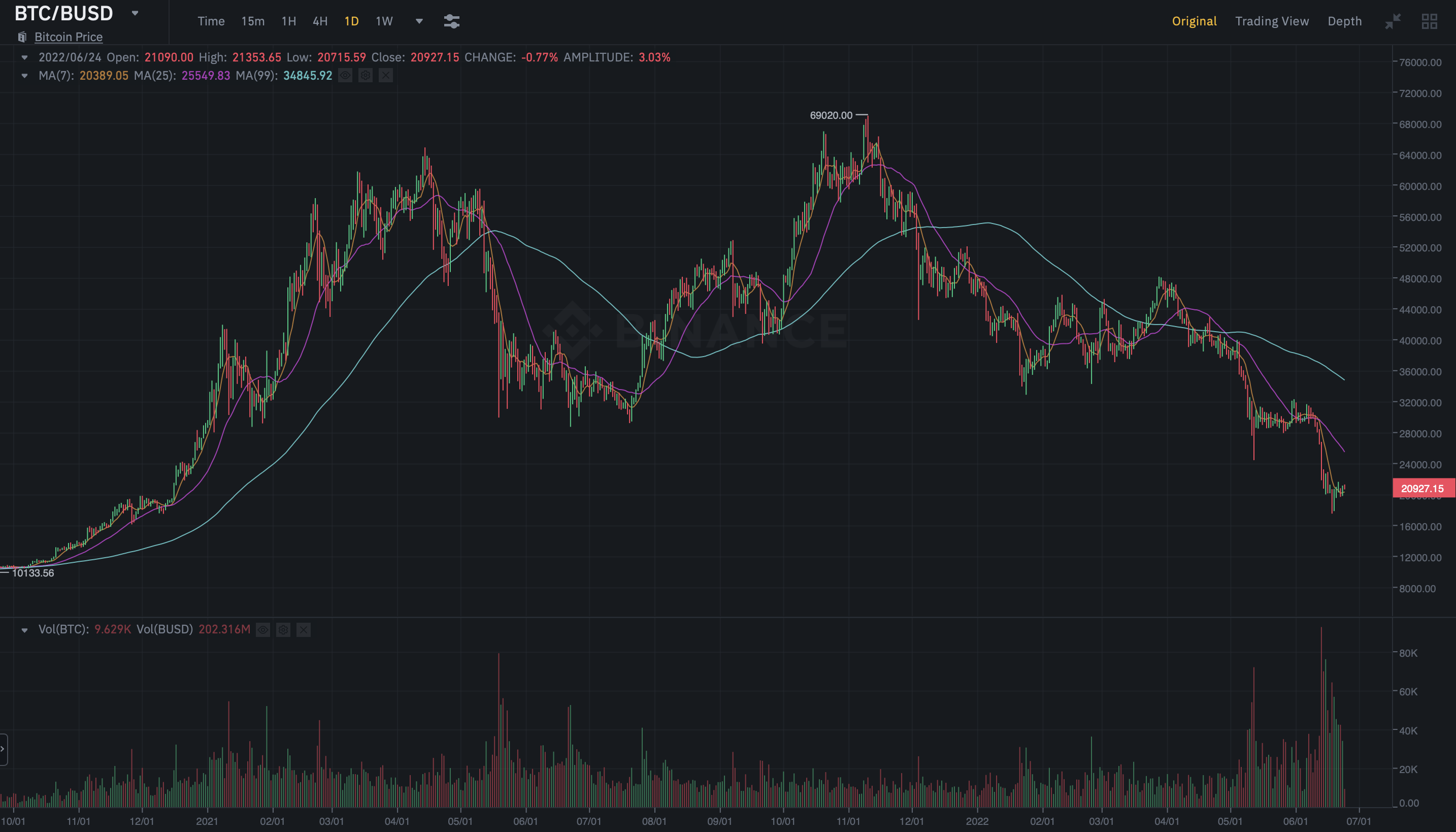Screen dimensions: 1456x832
Task: Switch to the Depth chart
Action: coord(1344,21)
